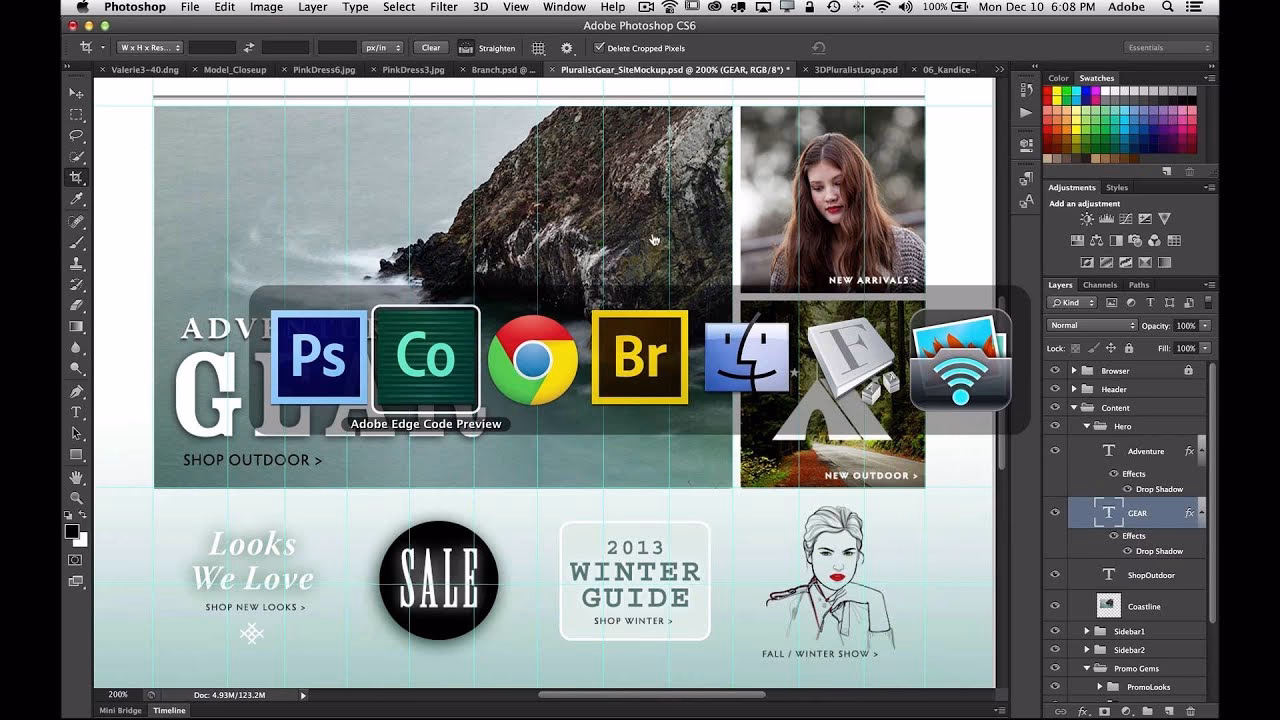Click the Clear button in the options bar
The height and width of the screenshot is (720, 1280).
[431, 47]
